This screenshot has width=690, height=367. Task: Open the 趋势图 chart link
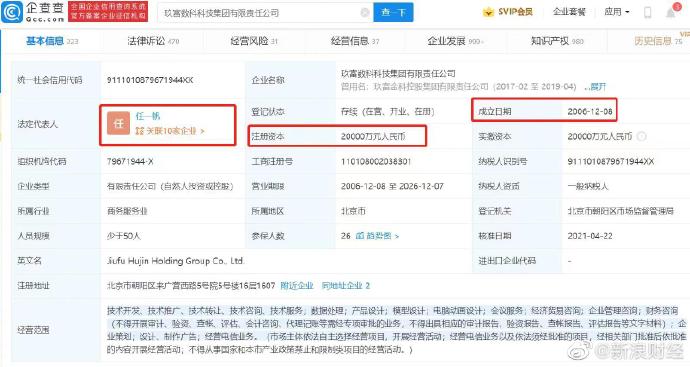tap(377, 236)
